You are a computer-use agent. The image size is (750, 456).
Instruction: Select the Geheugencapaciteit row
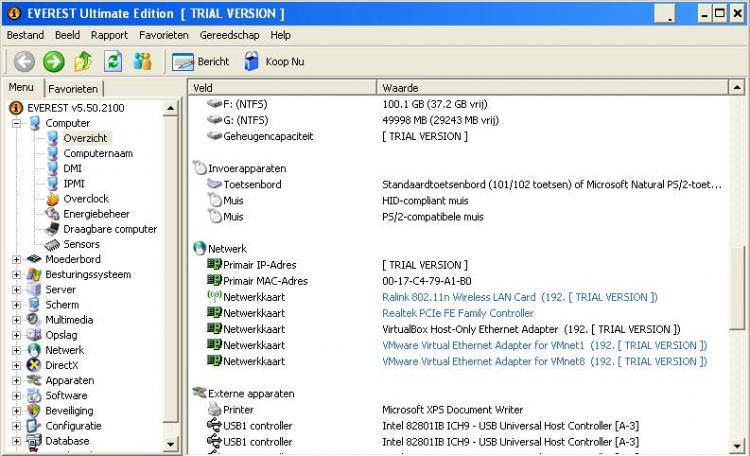458,136
